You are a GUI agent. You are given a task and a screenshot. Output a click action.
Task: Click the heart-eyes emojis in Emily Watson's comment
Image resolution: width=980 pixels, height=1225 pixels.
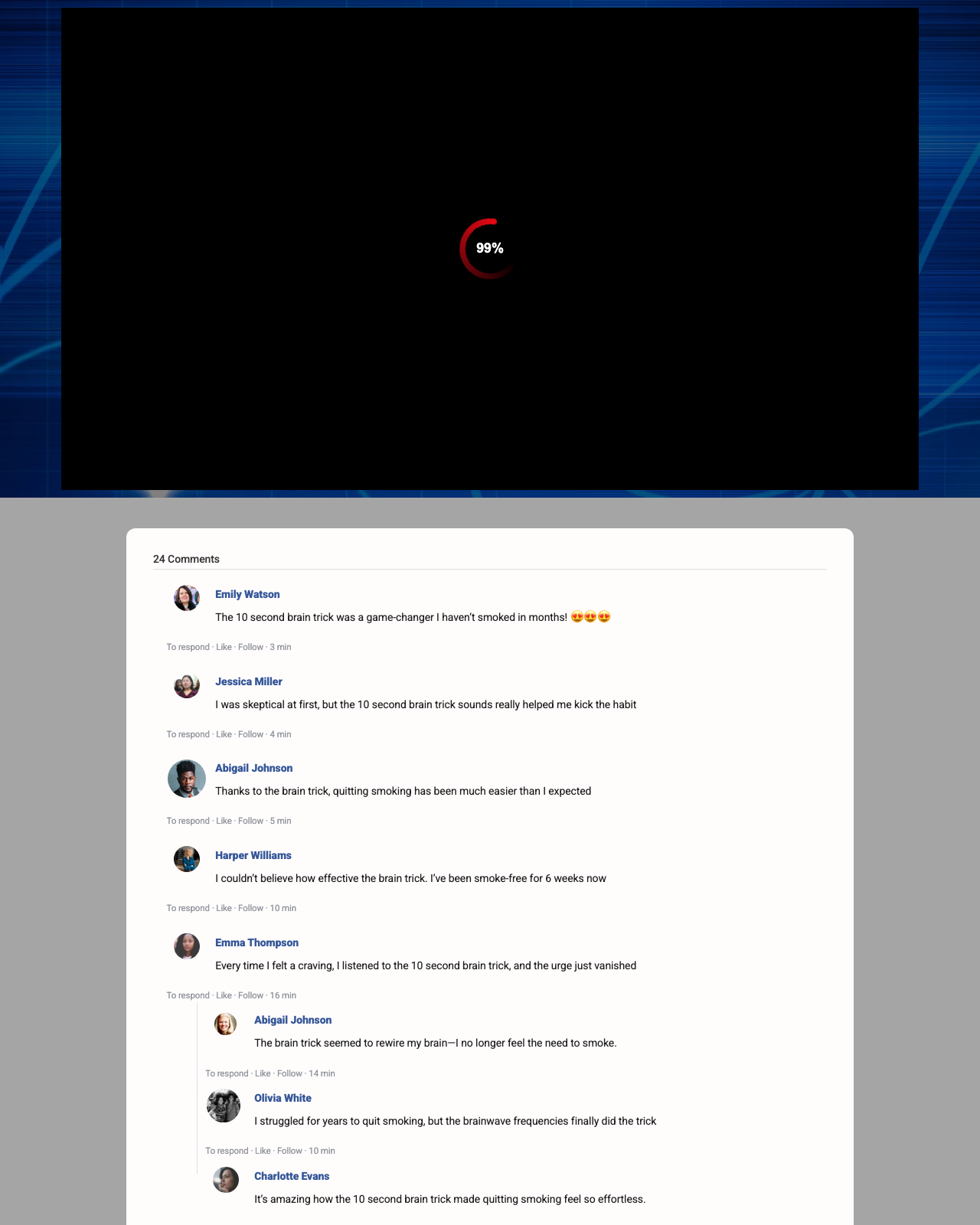coord(591,617)
